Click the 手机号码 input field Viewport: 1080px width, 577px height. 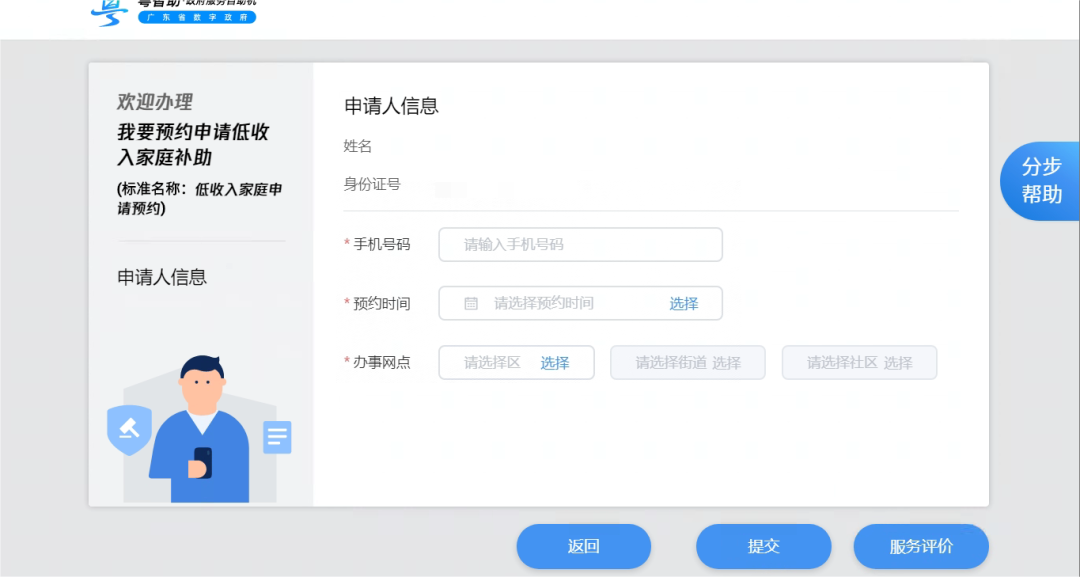point(580,244)
